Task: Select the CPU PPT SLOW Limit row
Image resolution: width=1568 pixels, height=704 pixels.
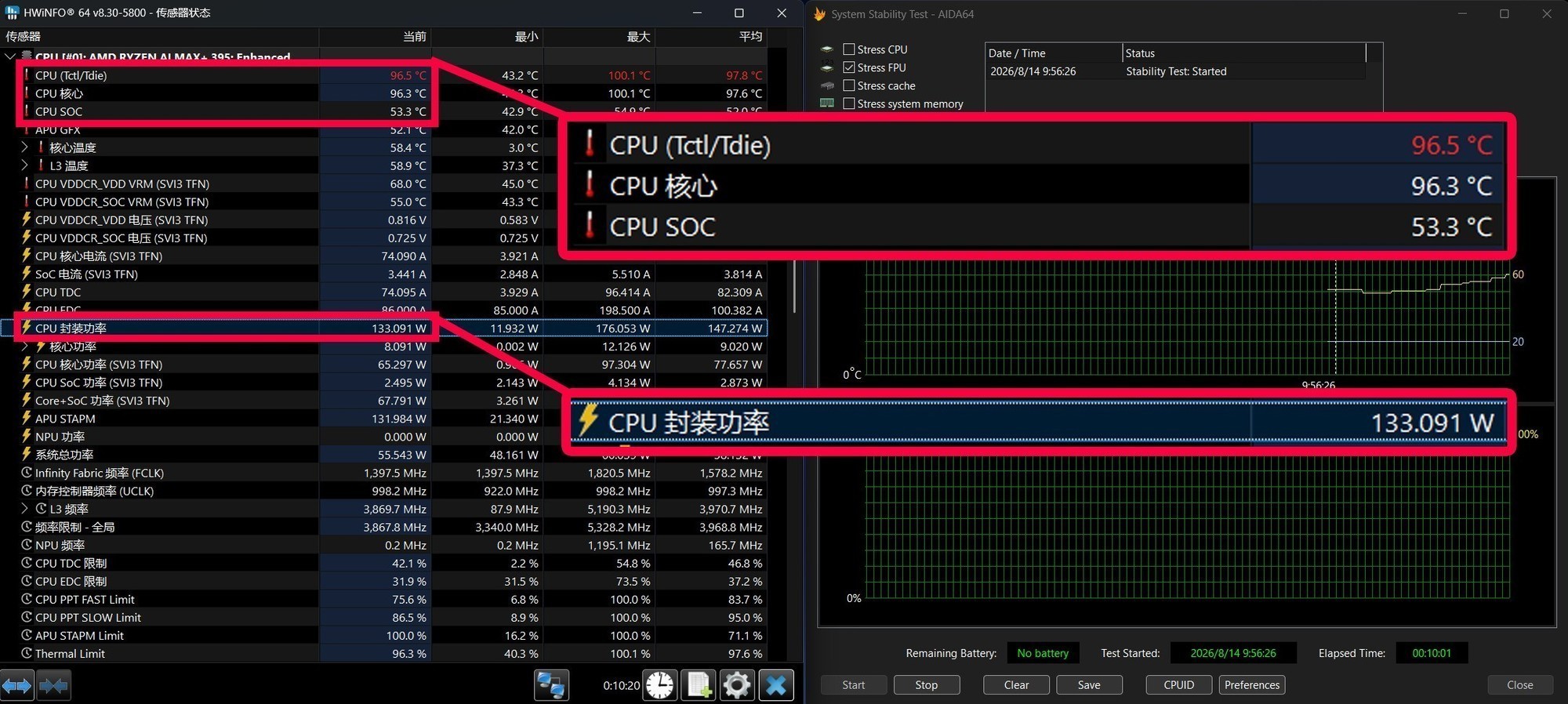Action: (x=383, y=618)
